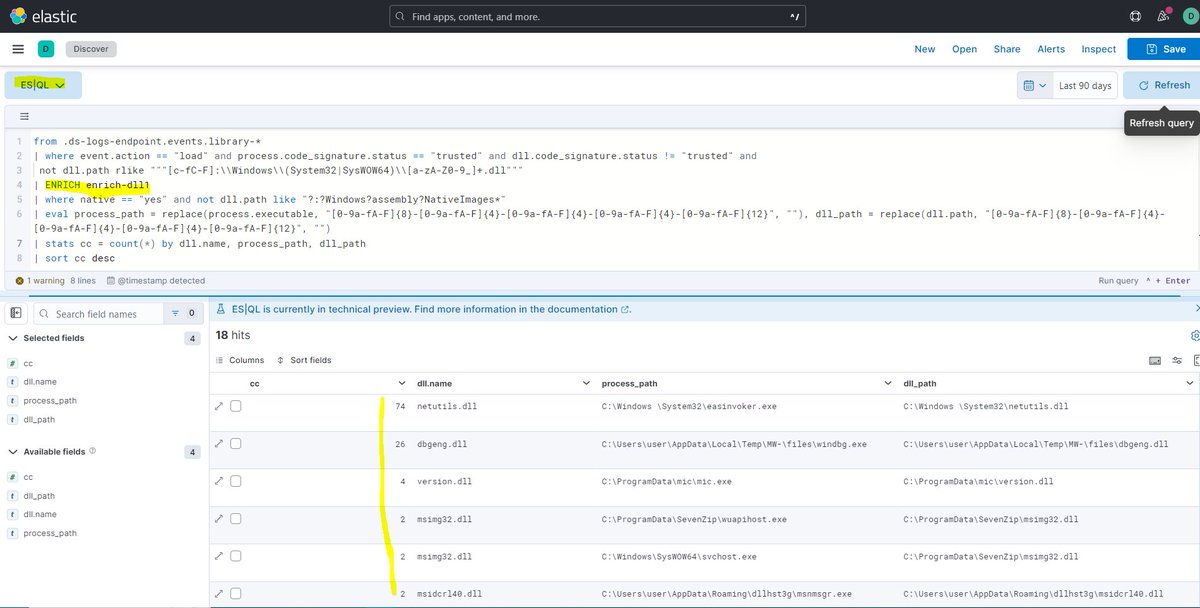
Task: Expand the msidcrl40.dll row details
Action: [x=219, y=594]
